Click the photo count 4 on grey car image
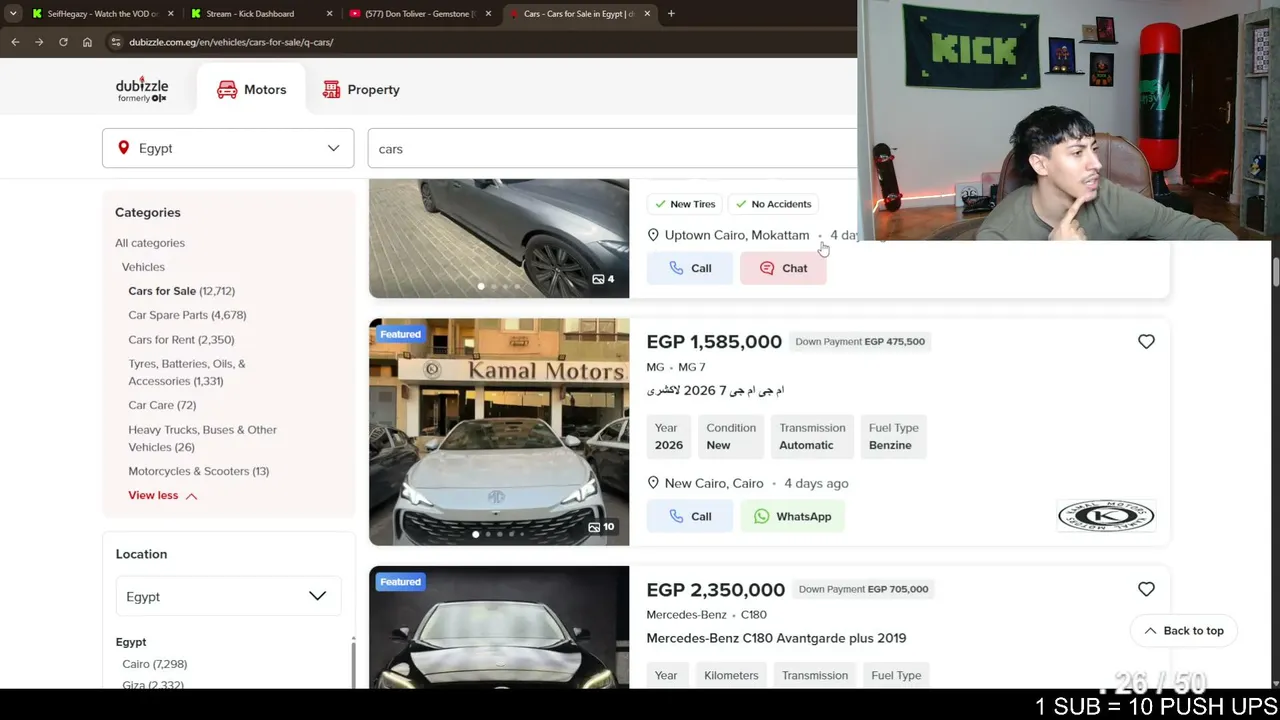Viewport: 1280px width, 720px height. click(x=603, y=279)
